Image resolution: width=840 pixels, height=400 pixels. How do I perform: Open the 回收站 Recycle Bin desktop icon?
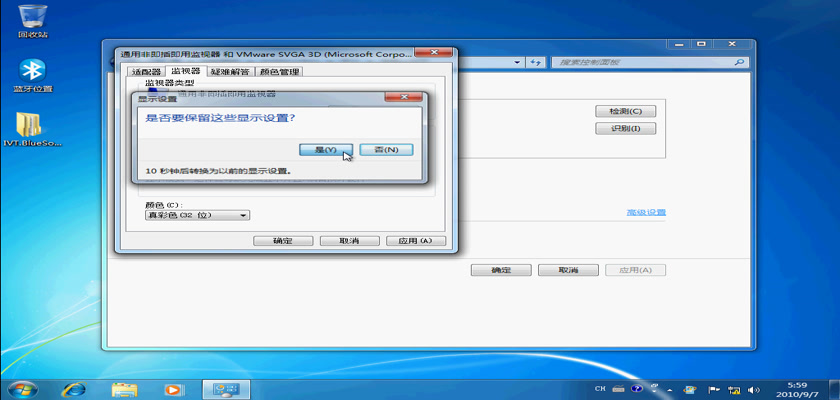[31, 19]
